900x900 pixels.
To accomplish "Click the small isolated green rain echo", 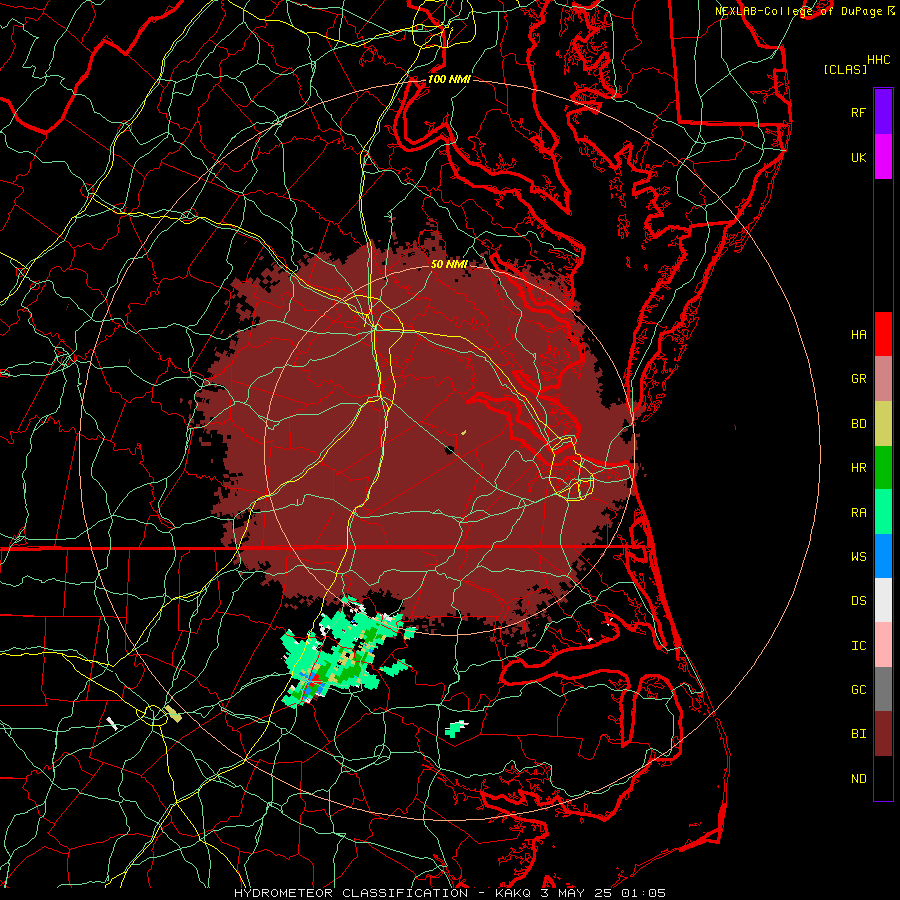I will [456, 728].
